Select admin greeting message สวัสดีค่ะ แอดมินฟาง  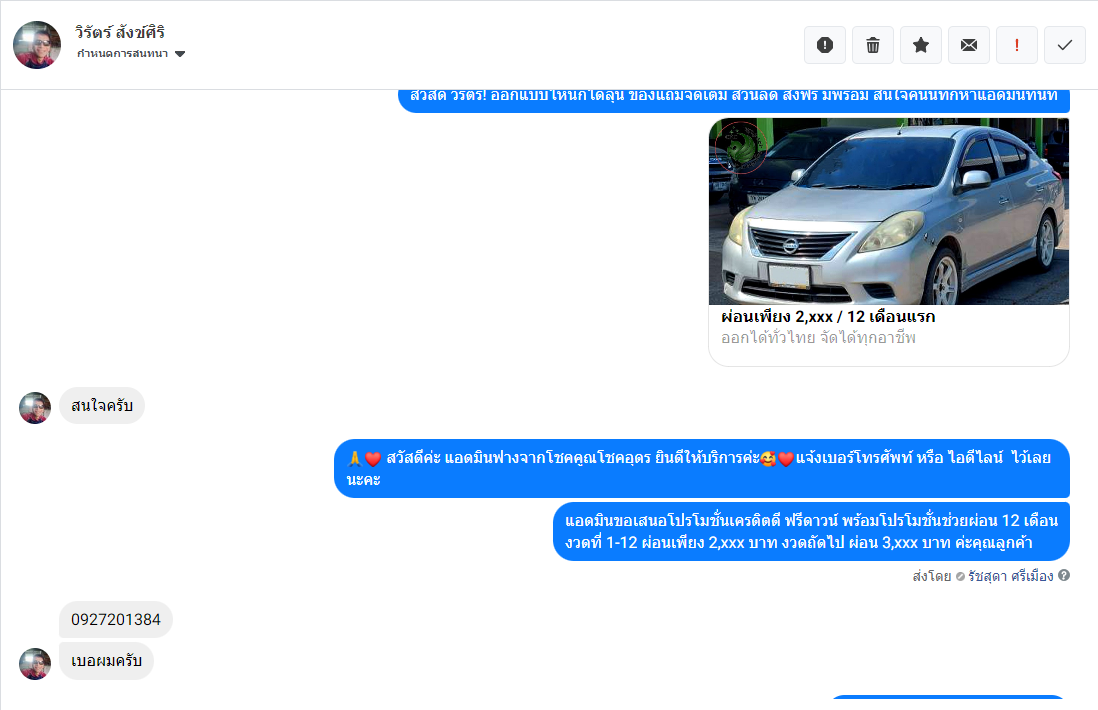point(702,468)
